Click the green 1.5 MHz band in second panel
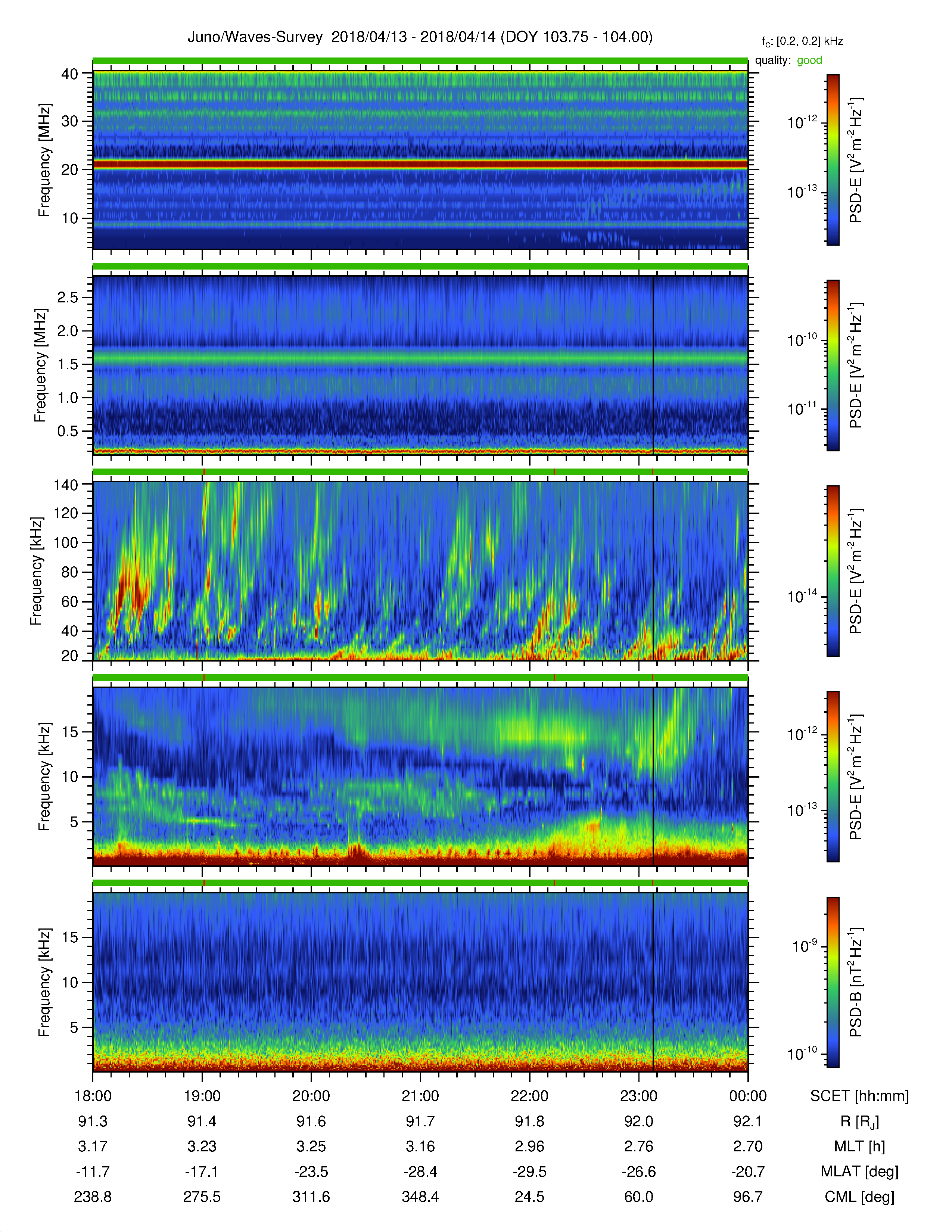Image resolution: width=952 pixels, height=1232 pixels. coord(420,358)
